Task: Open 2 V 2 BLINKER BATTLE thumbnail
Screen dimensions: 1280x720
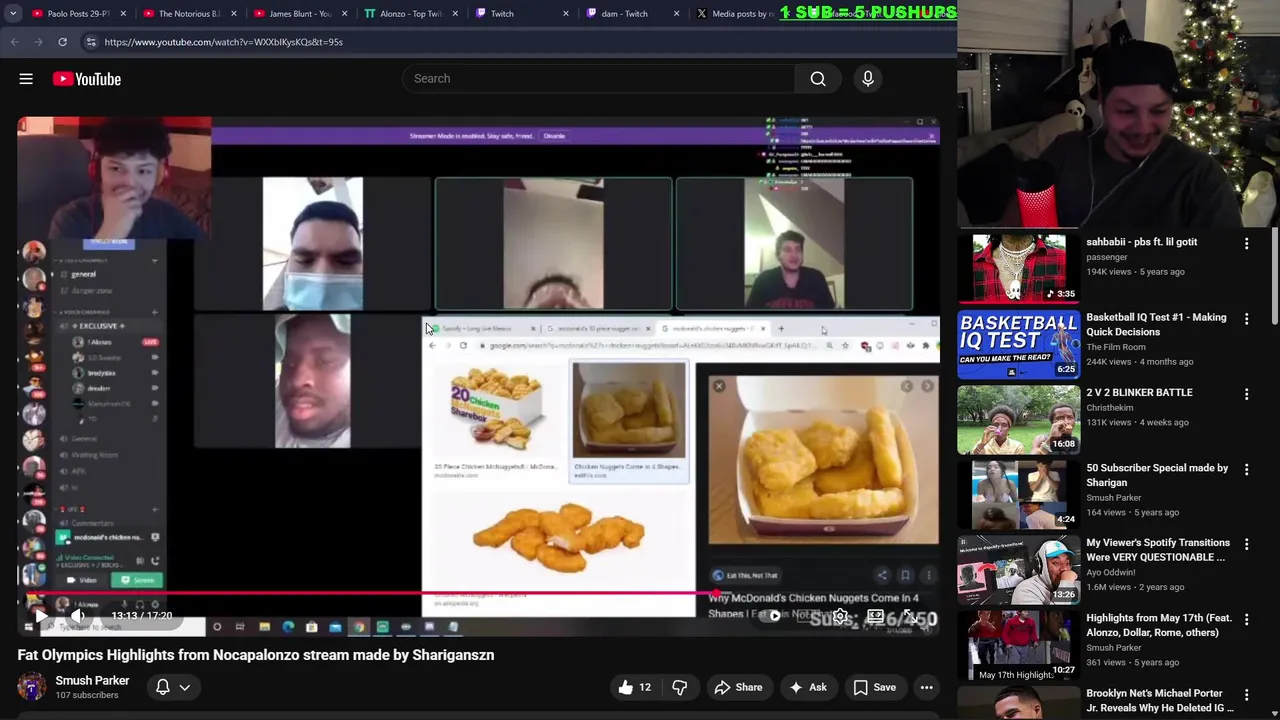Action: (x=1019, y=419)
